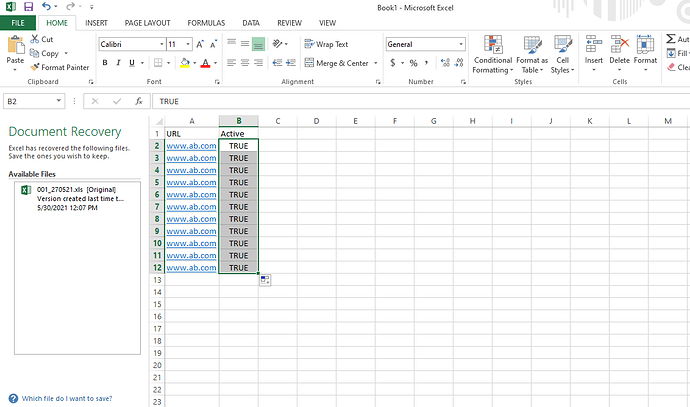Toggle Bold formatting
Screen dimensions: 690x407
click(x=105, y=63)
